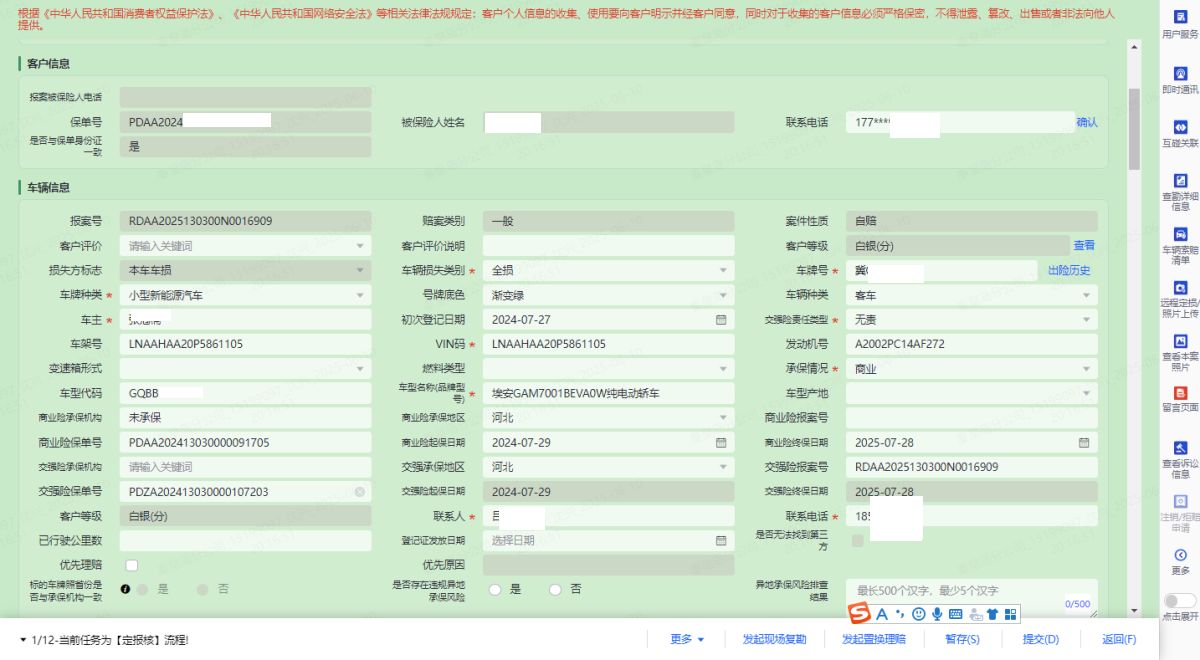The height and width of the screenshot is (660, 1200).
Task: Expand the 车牌种类 dropdown
Action: [360, 296]
